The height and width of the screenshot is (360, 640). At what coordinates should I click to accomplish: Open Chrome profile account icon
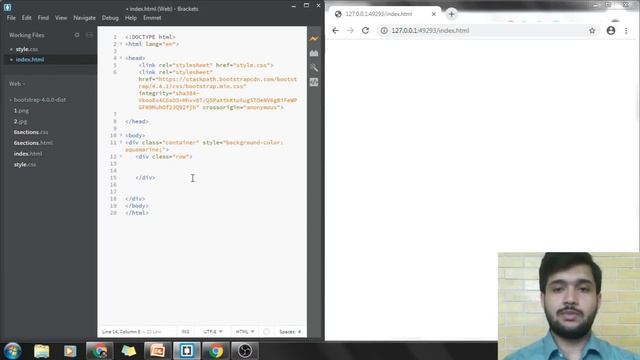[611, 30]
